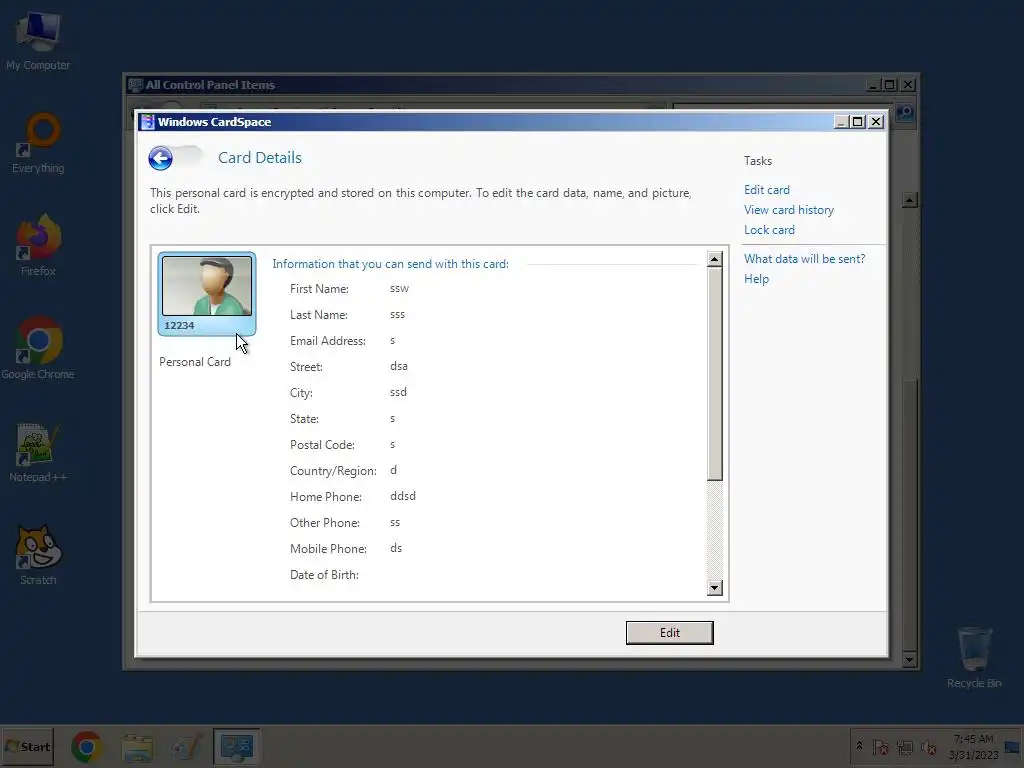Click Control Panel search magnifier icon

[x=904, y=113]
